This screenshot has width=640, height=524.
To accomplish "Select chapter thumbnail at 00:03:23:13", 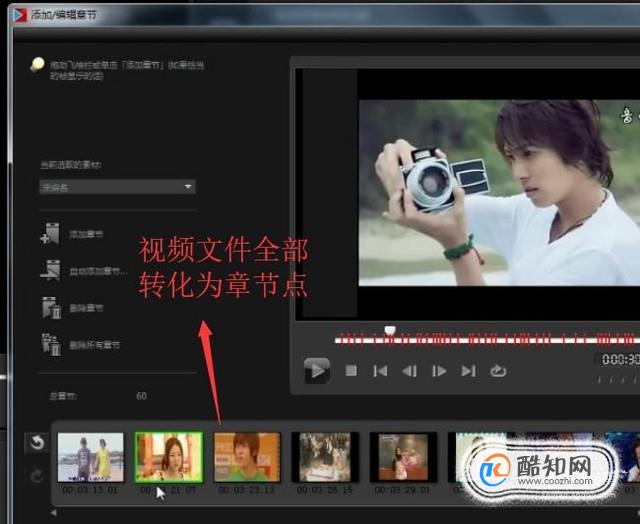I will tap(247, 457).
